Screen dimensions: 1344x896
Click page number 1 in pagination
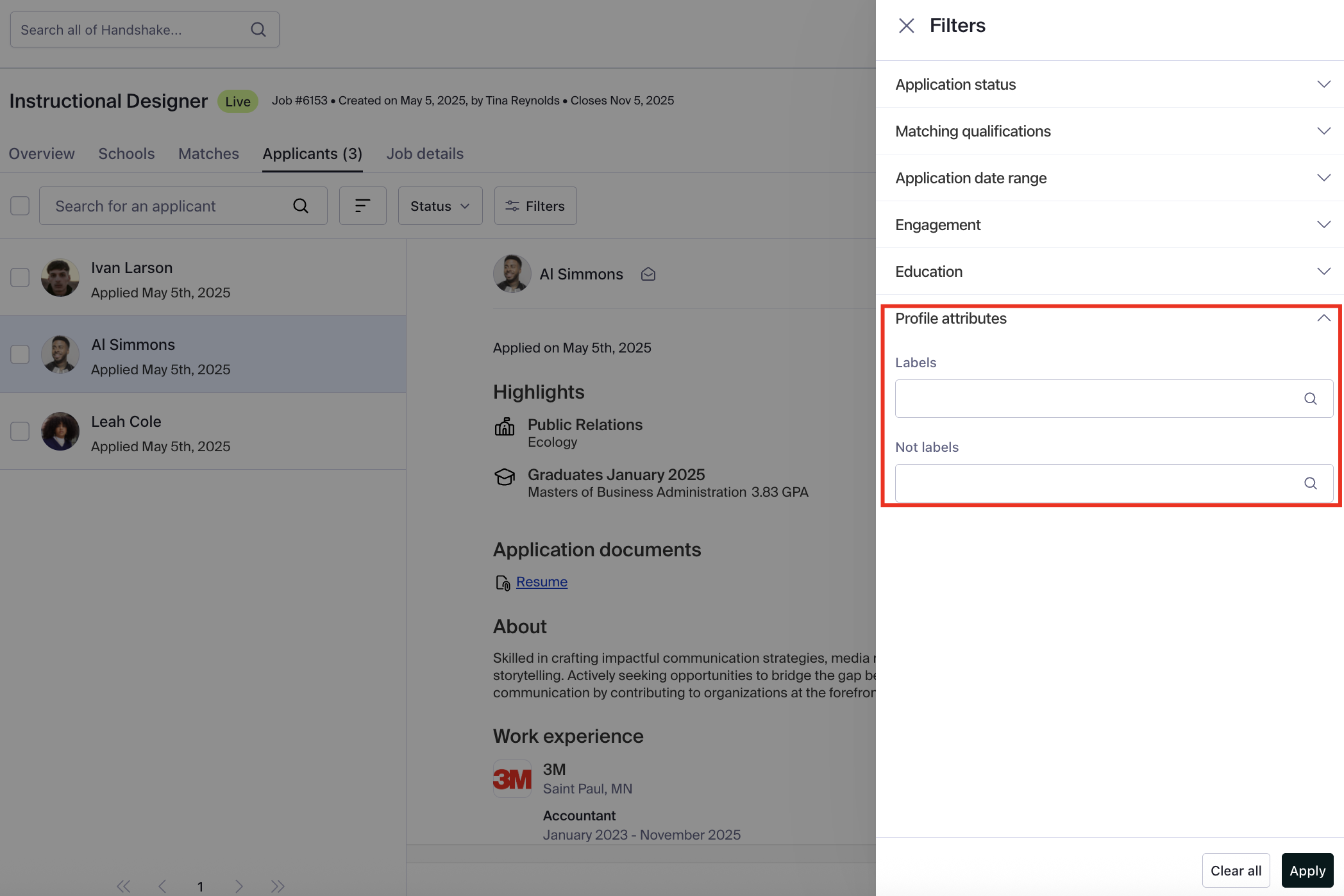(x=200, y=886)
